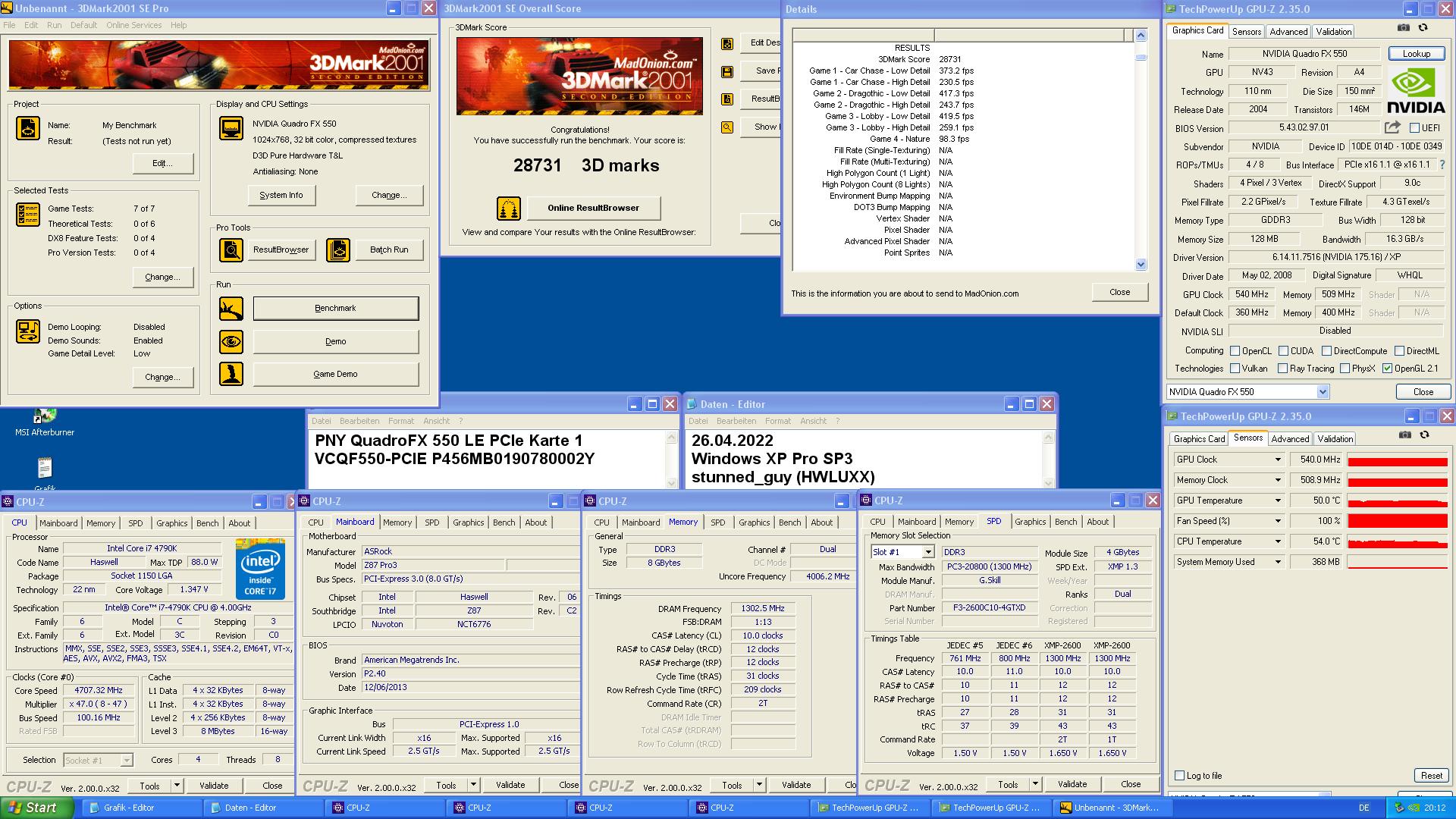Click the camera icon in GPU-Z Sensors window
This screenshot has width=1456, height=819.
tap(1405, 435)
